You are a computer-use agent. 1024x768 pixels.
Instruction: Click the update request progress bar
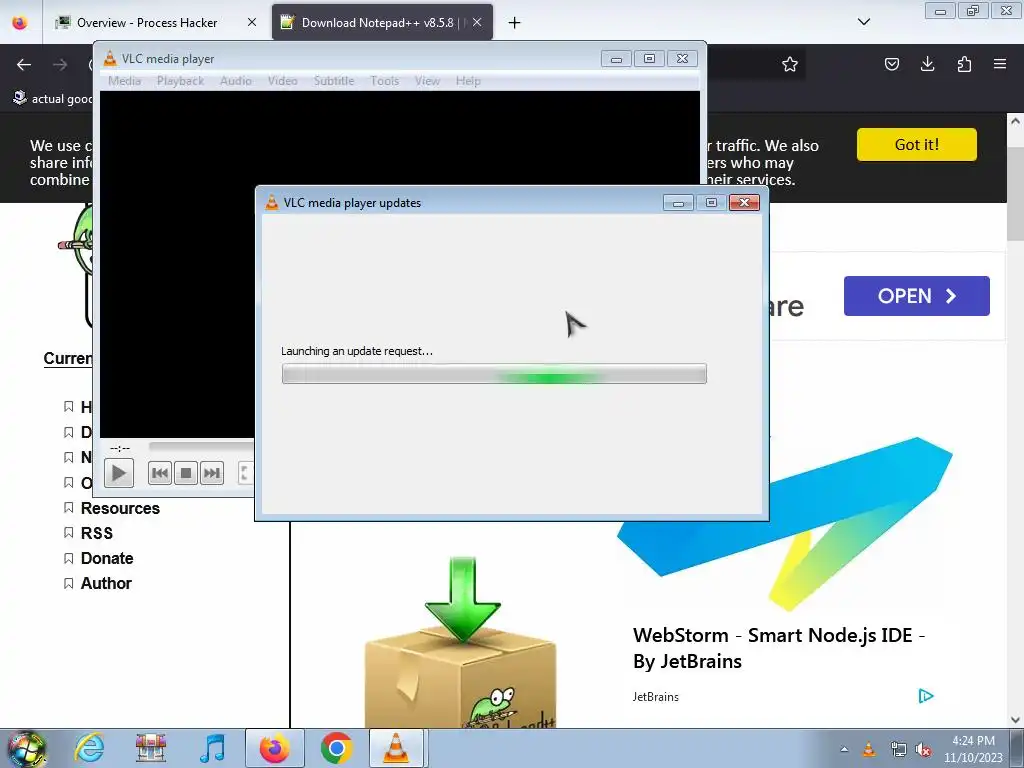click(x=494, y=374)
